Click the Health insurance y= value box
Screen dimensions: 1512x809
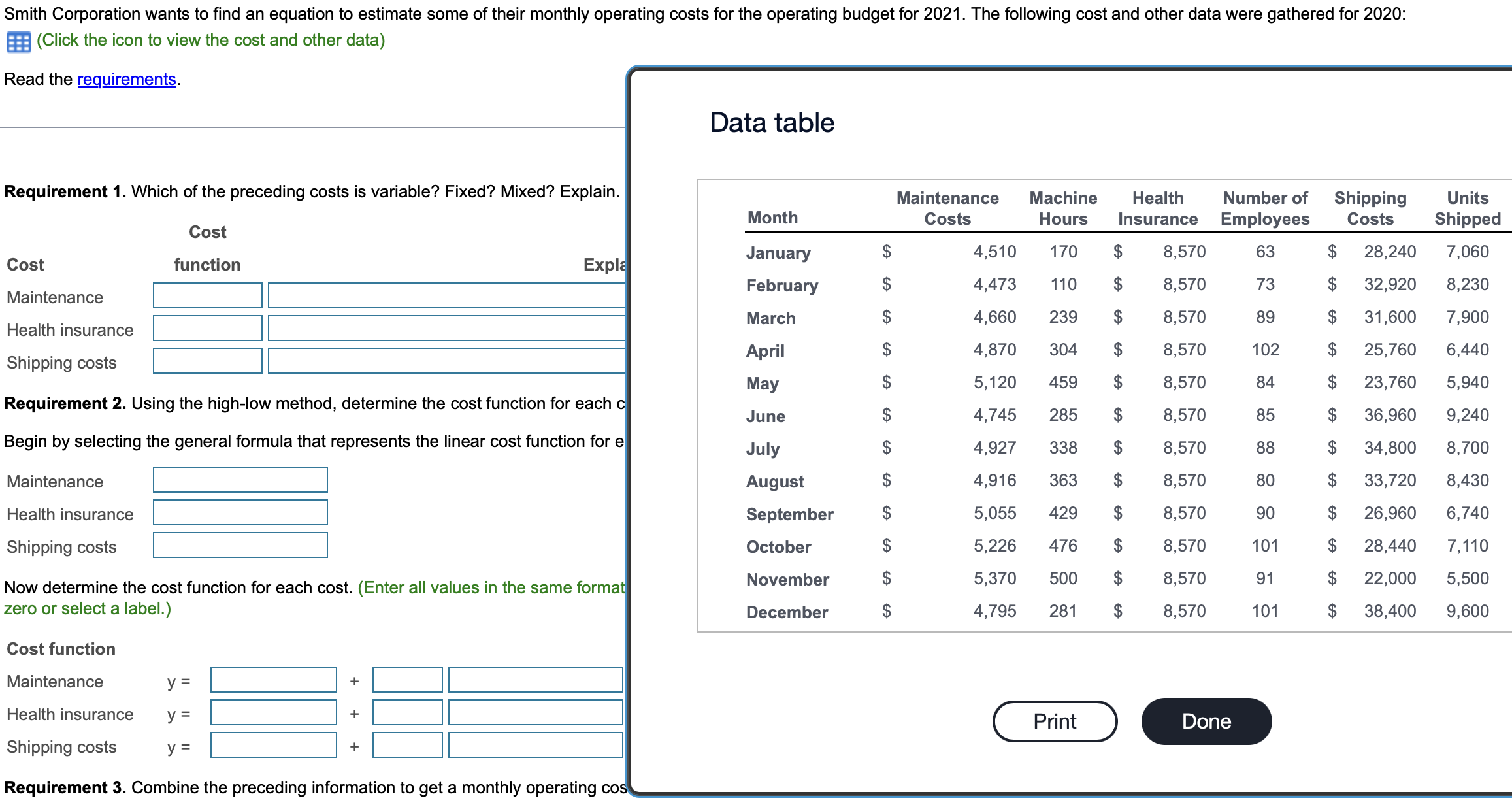coord(273,712)
